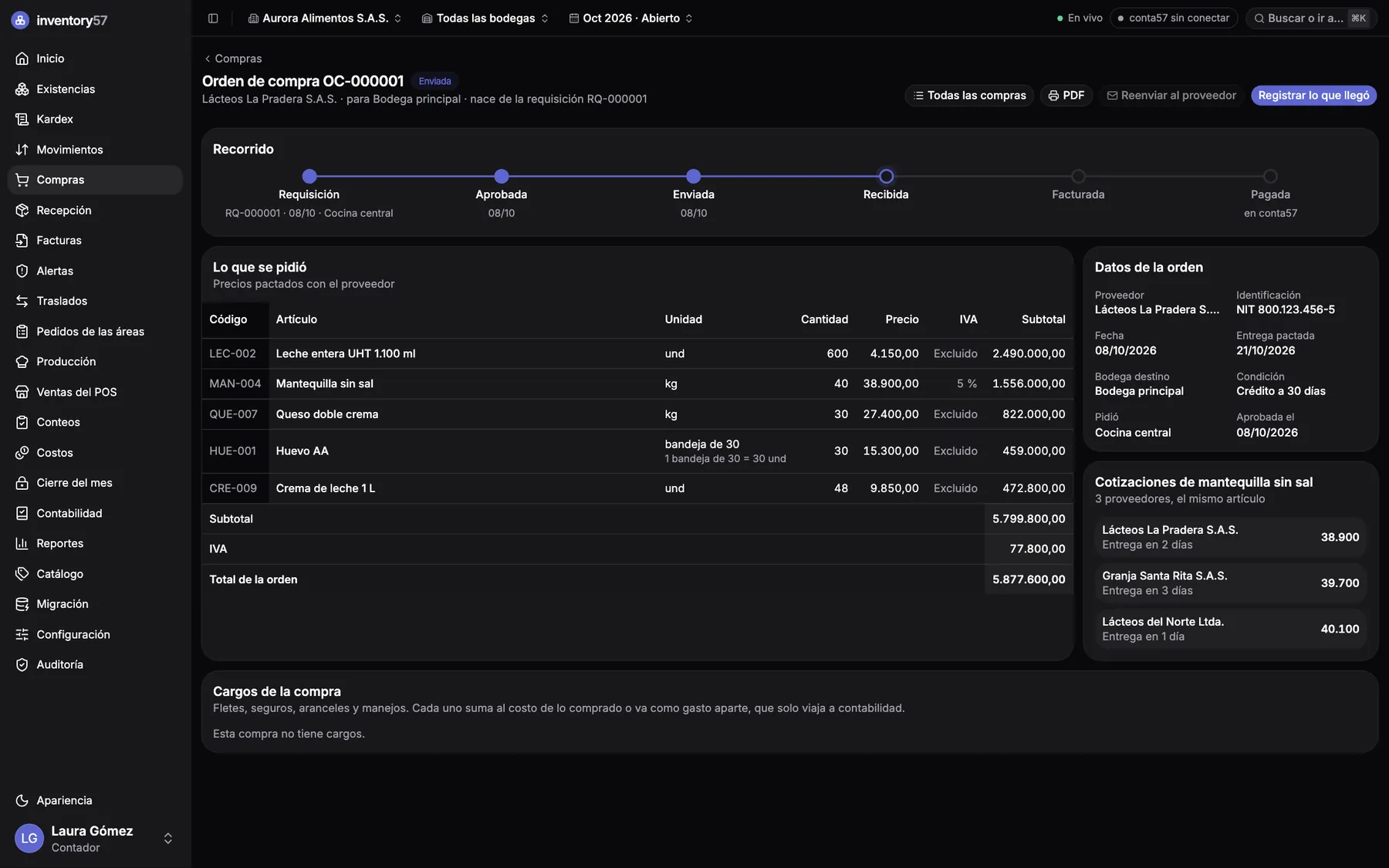Click the Recepción package icon
Viewport: 1389px width, 868px height.
[x=22, y=210]
